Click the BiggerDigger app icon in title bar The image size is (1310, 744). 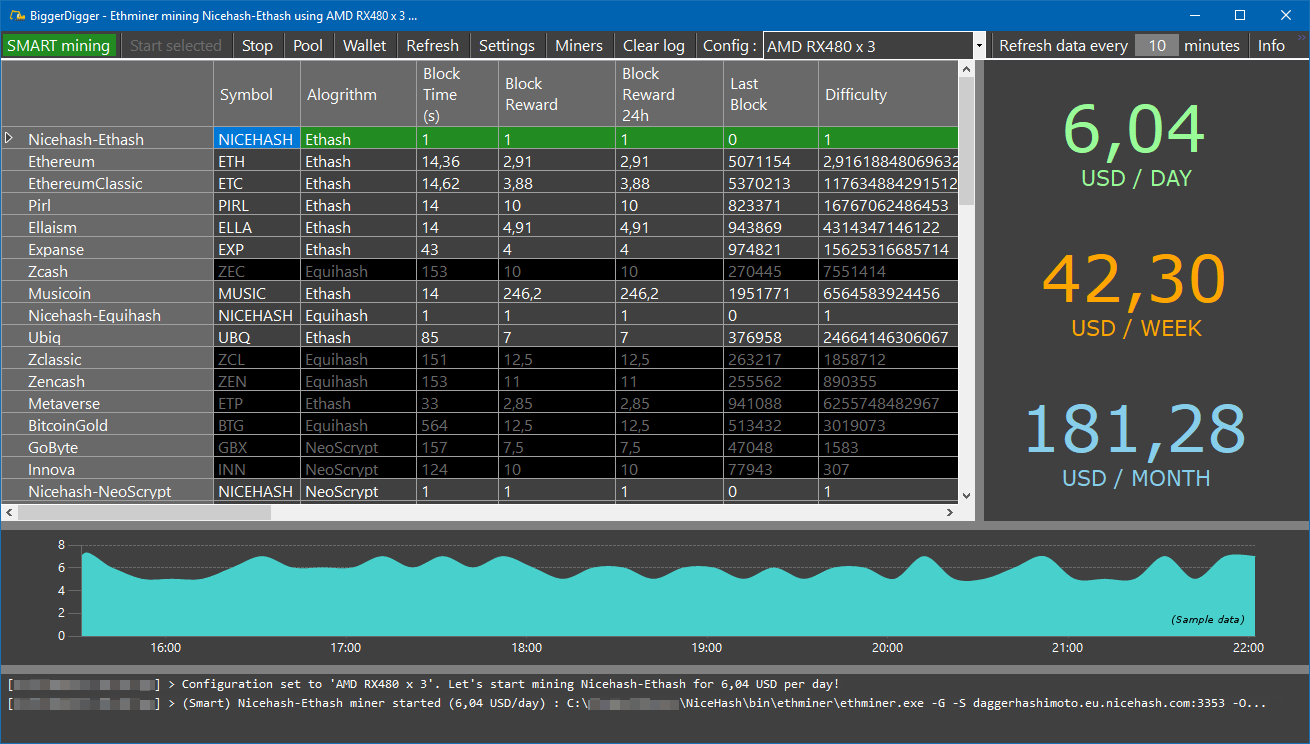click(18, 16)
